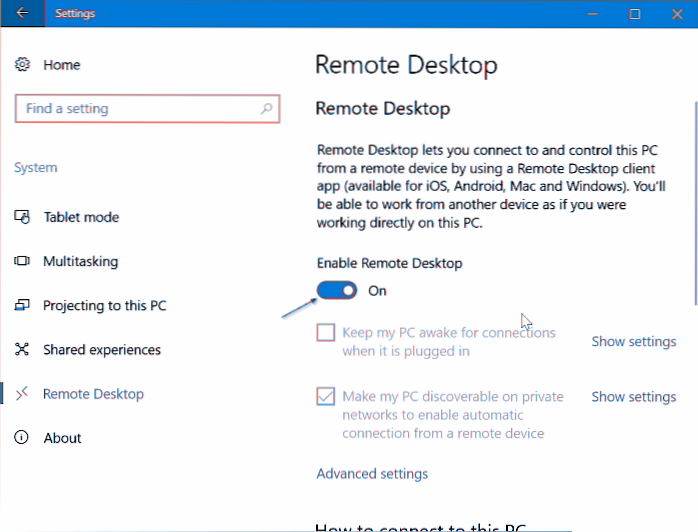
Task: Open Show settings for discoverable option
Action: [633, 397]
